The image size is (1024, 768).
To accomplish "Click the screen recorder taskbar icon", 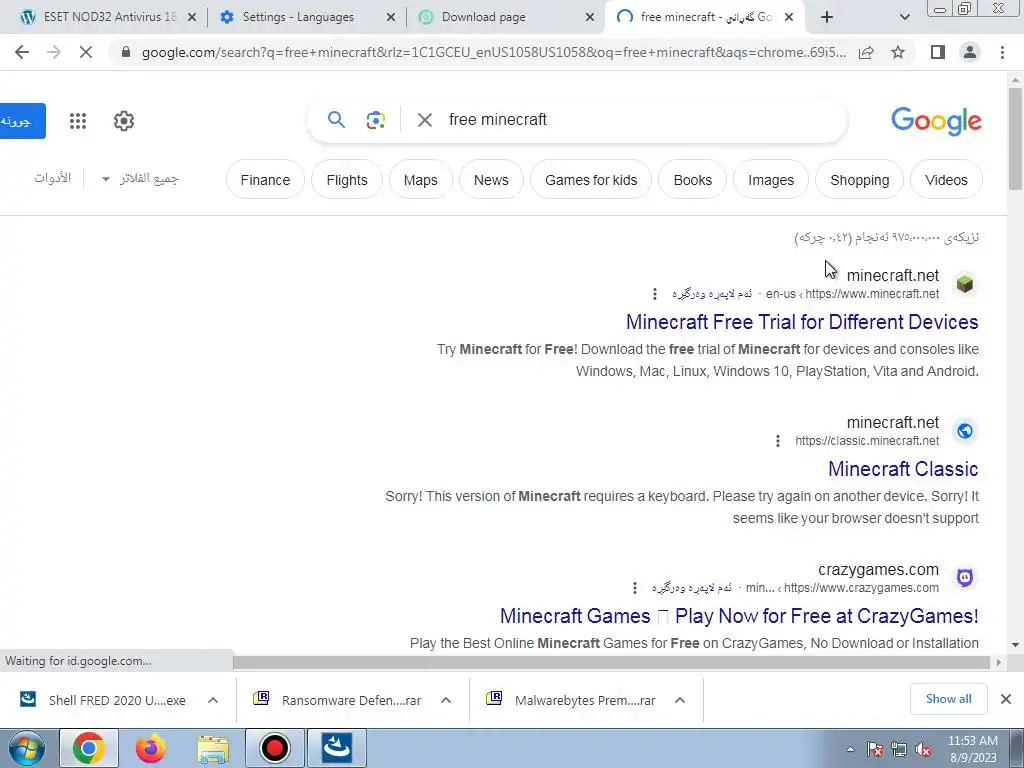I will pyautogui.click(x=274, y=748).
